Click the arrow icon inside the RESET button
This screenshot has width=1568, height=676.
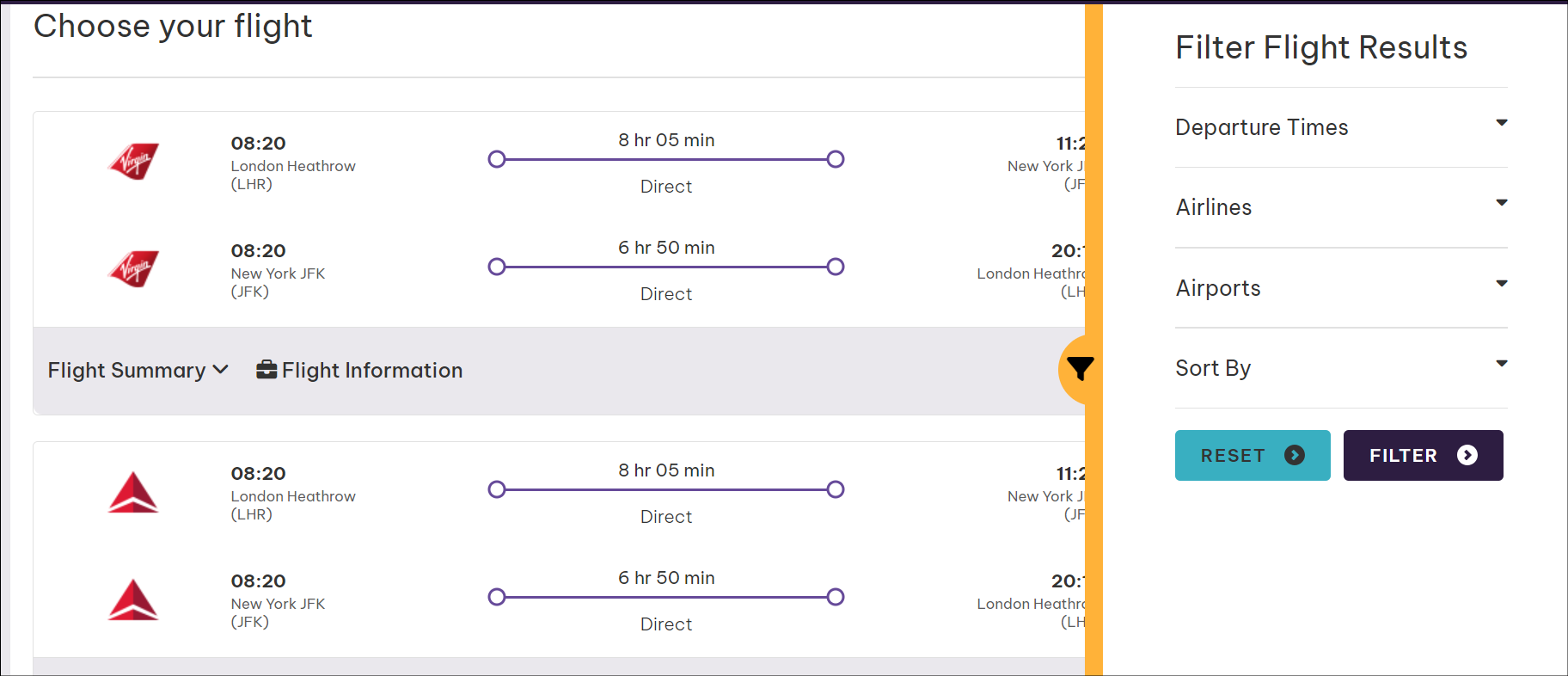coord(1294,455)
